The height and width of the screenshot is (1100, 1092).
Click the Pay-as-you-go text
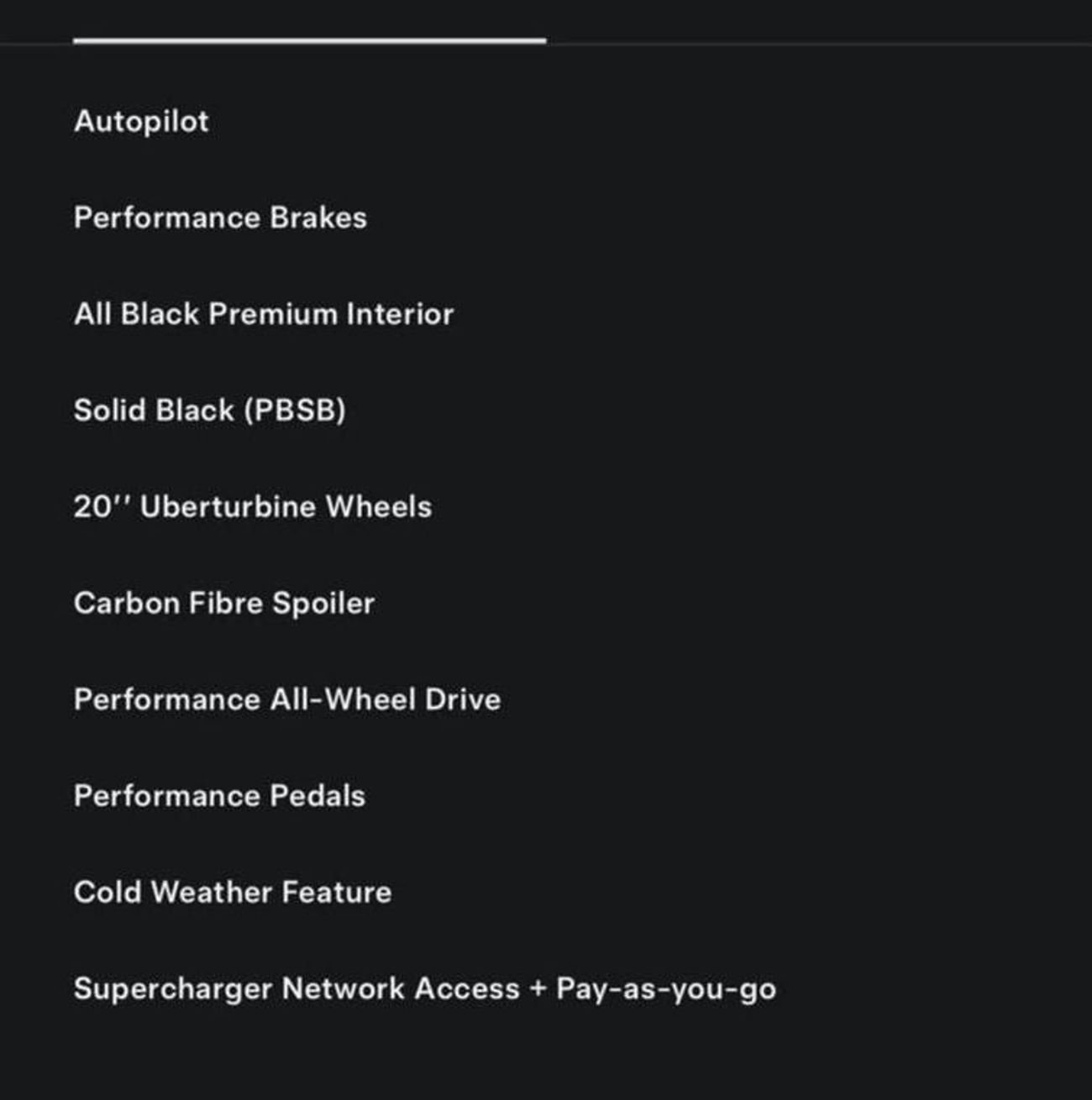pos(666,989)
